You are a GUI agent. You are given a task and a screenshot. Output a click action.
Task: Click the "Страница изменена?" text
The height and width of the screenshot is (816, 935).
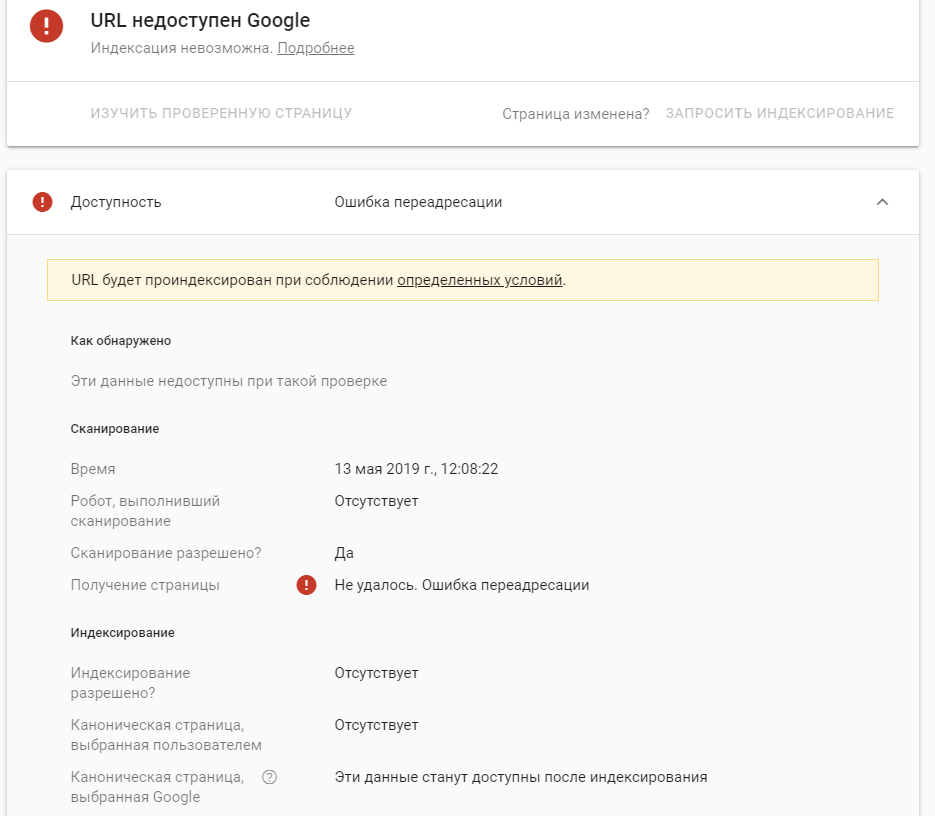tap(576, 114)
